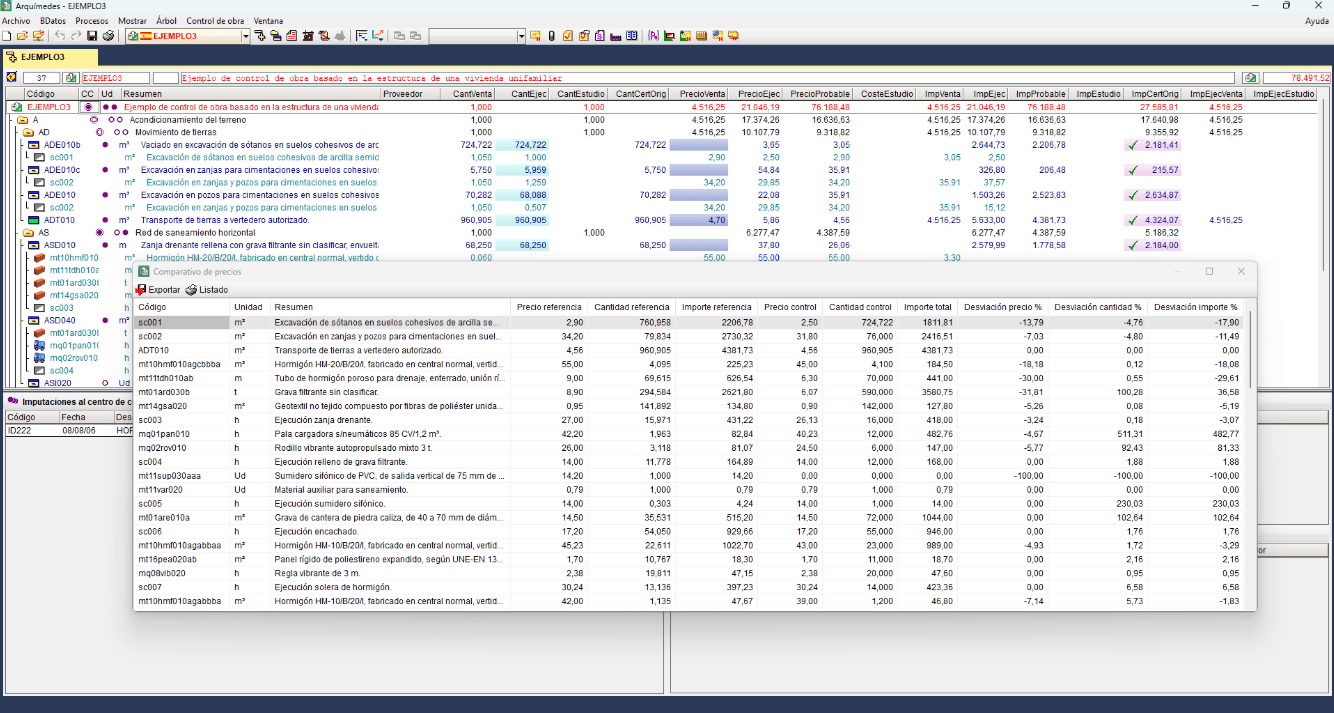Toggle green check on certification 2.634,87
This screenshot has height=713, width=1334.
(x=1133, y=195)
